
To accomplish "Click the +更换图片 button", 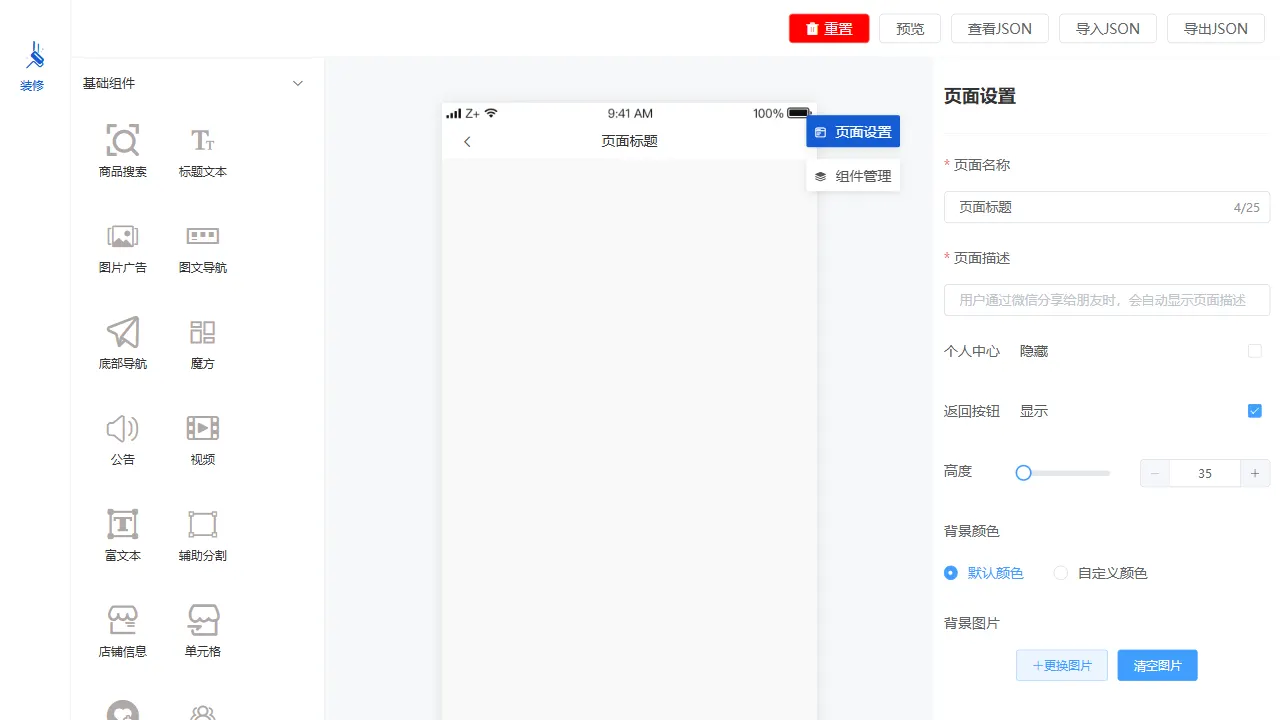I will pos(1062,665).
